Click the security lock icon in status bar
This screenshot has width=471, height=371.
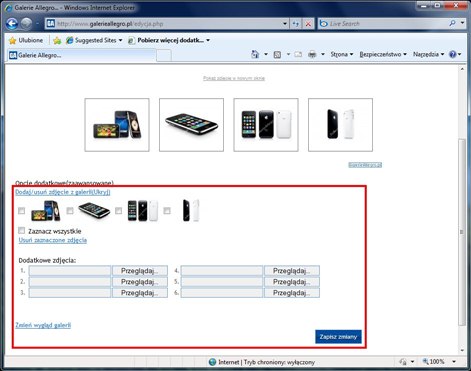coord(403,362)
